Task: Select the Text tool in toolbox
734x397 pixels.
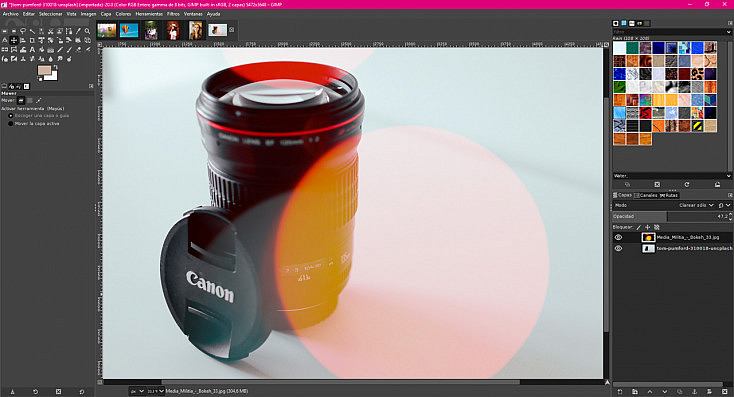Action: click(x=32, y=50)
